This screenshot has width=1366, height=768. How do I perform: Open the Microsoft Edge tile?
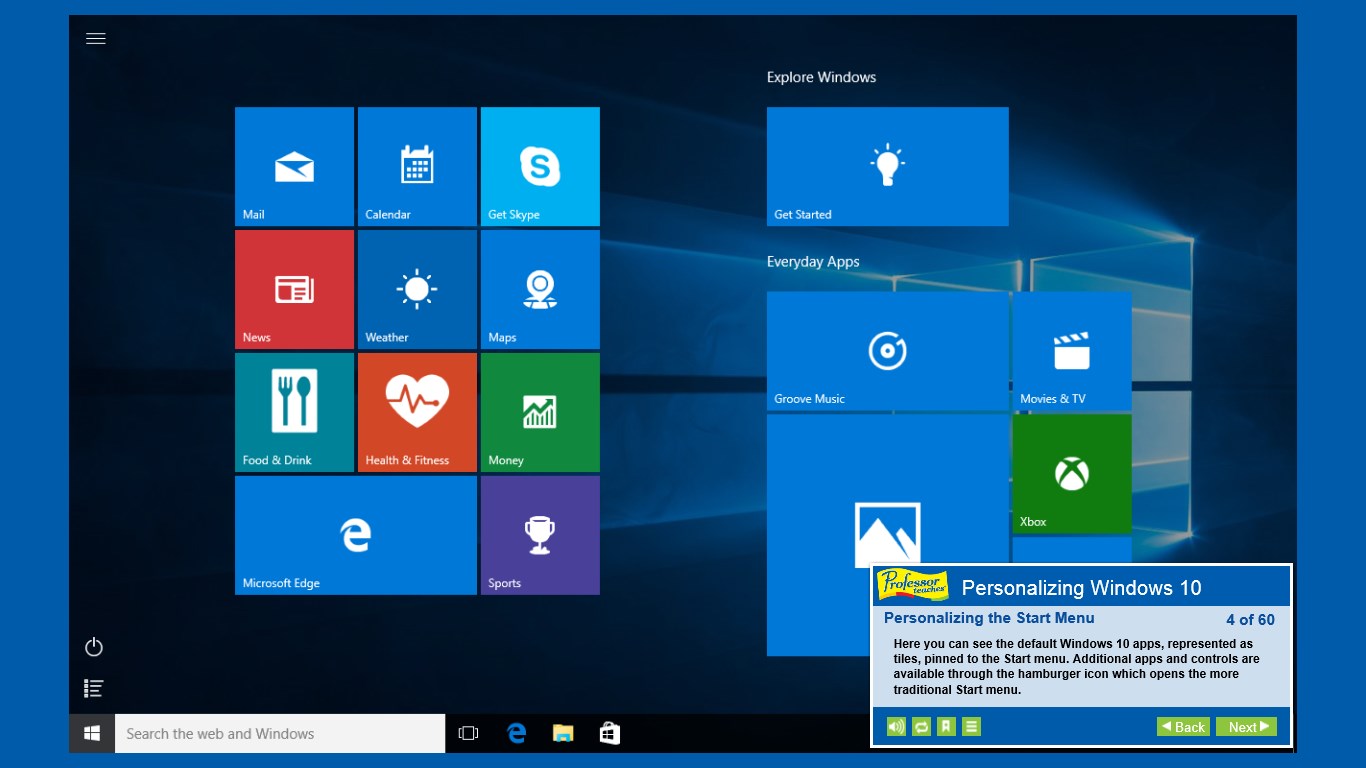point(355,535)
